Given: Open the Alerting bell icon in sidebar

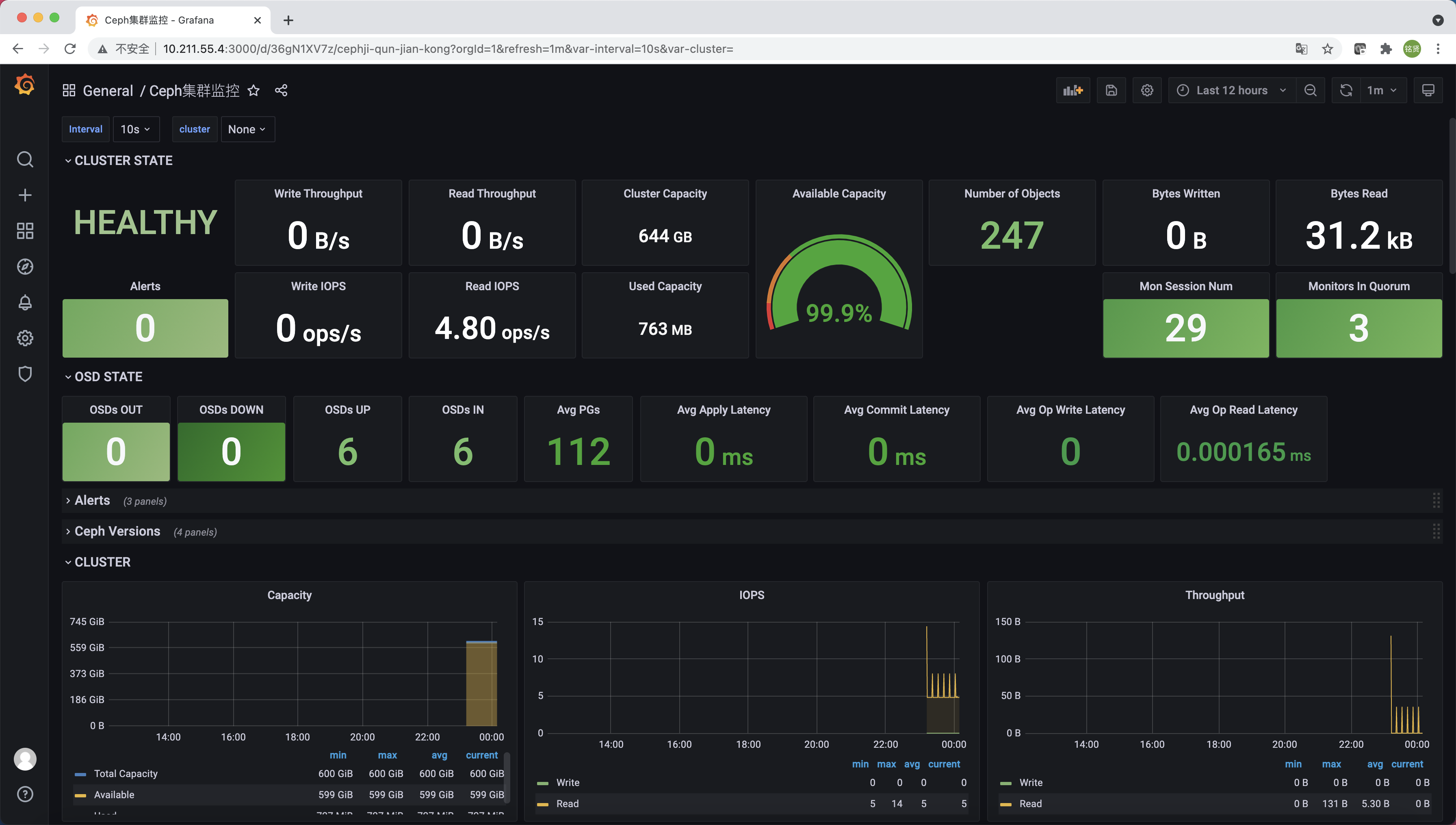Looking at the screenshot, I should [x=25, y=303].
